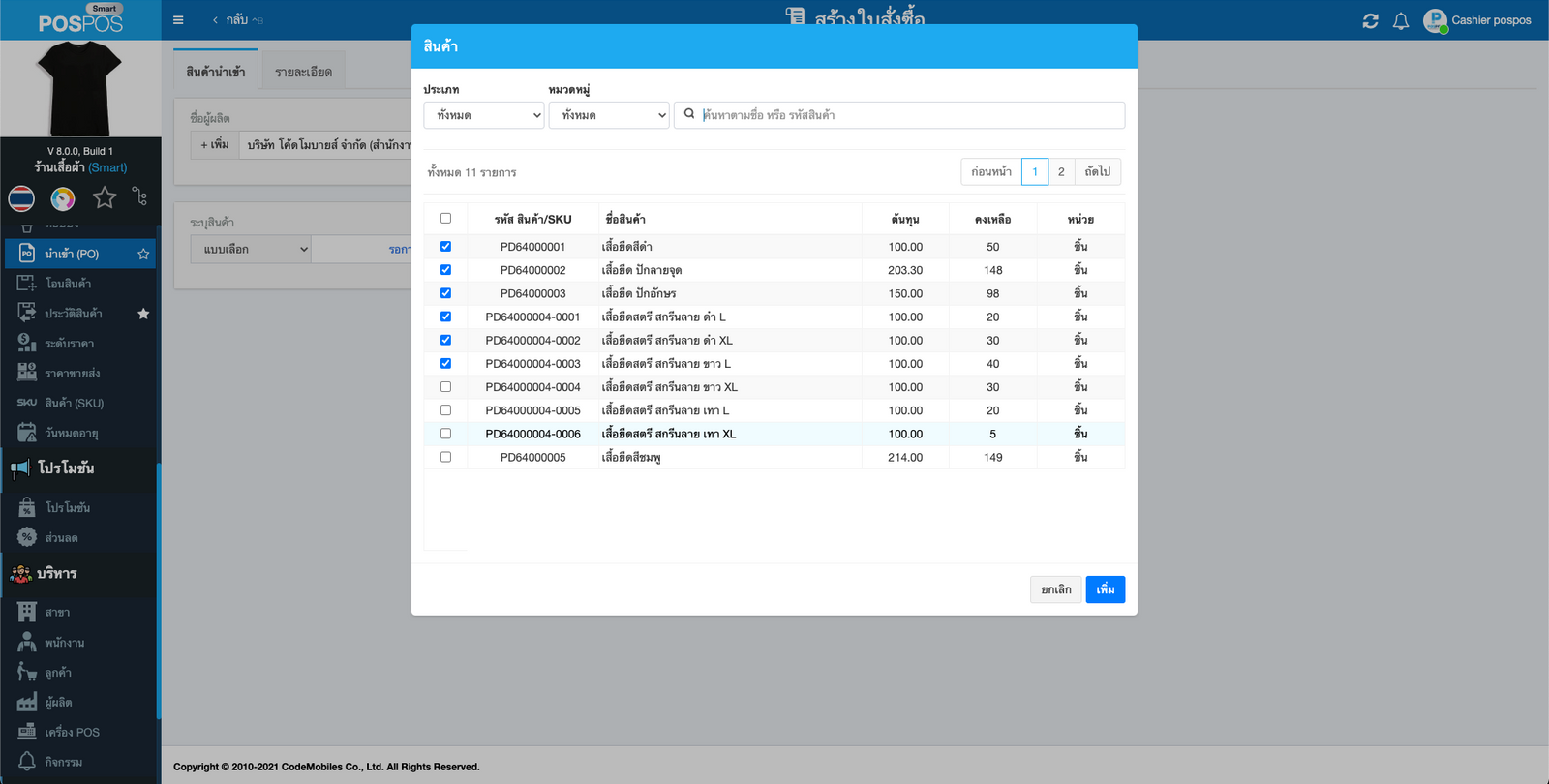Click the refresh sync icon

1370,21
